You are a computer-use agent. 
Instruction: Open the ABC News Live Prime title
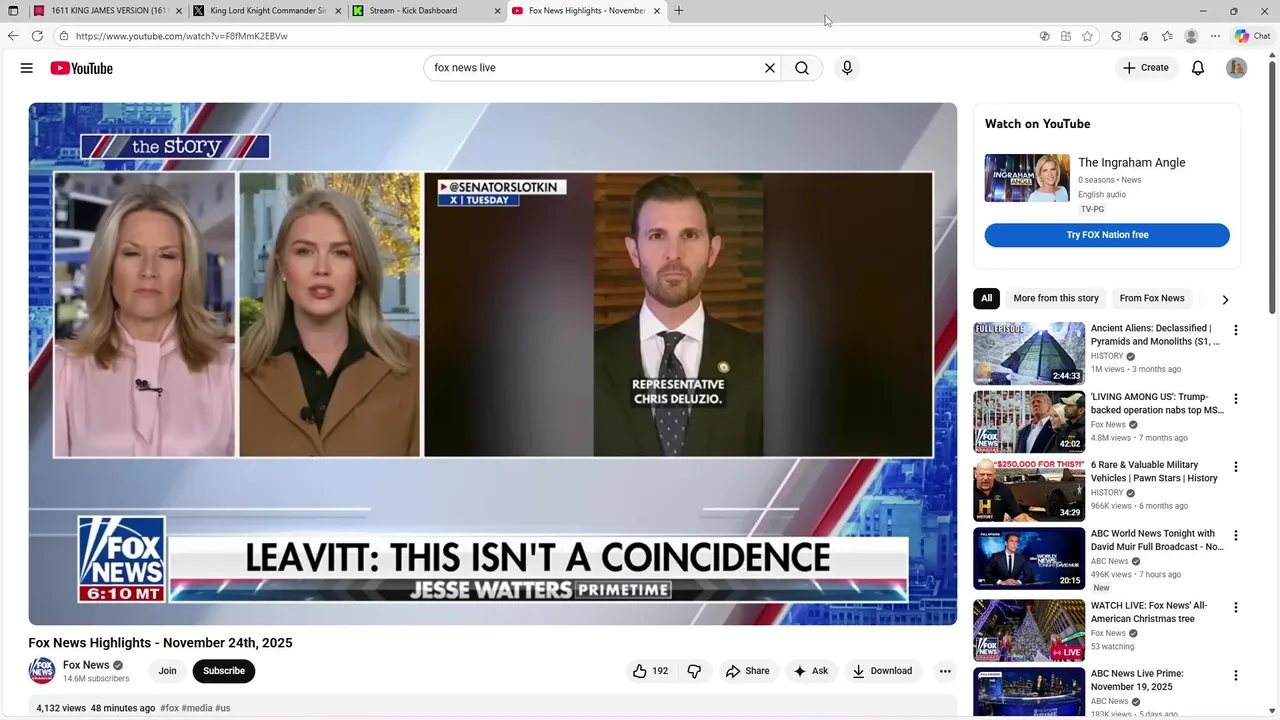(1137, 680)
